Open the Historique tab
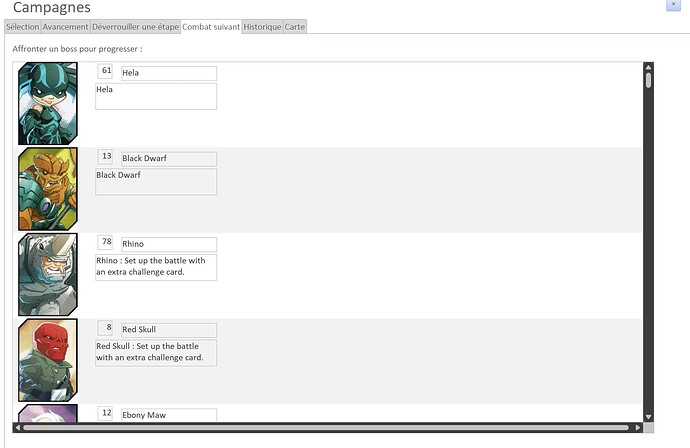This screenshot has width=690, height=448. click(x=262, y=27)
